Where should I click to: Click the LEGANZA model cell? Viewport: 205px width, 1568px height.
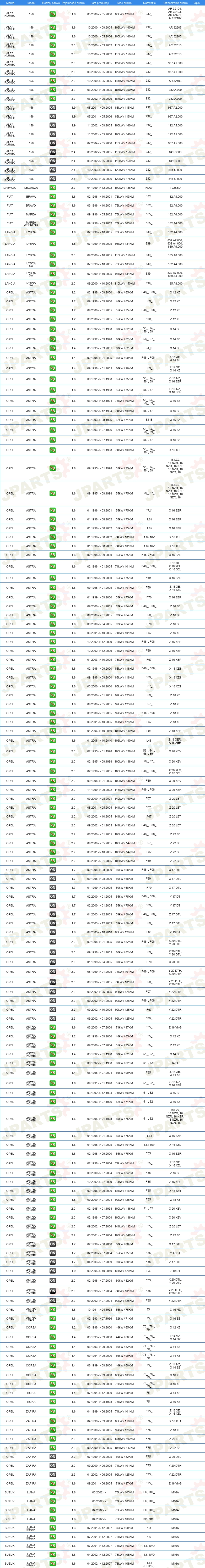(x=31, y=188)
